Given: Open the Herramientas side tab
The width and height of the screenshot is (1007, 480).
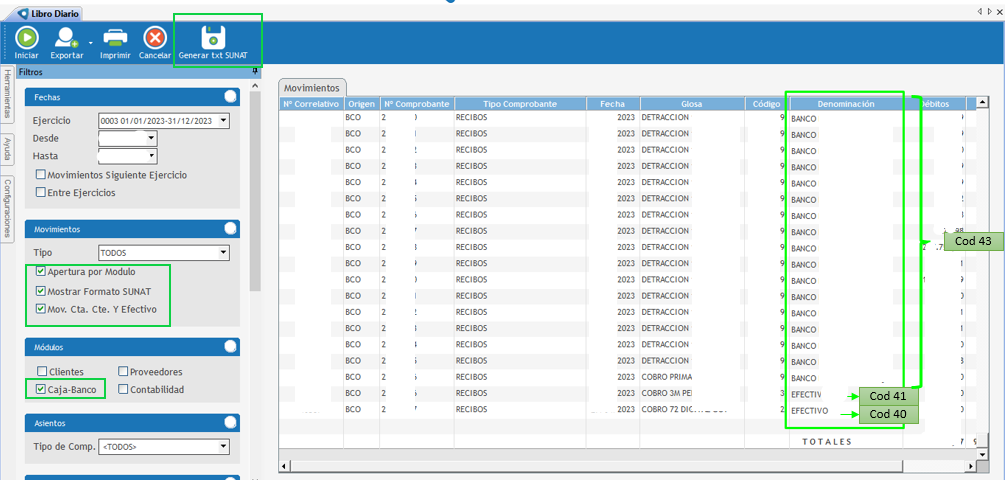Looking at the screenshot, I should pos(7,94).
